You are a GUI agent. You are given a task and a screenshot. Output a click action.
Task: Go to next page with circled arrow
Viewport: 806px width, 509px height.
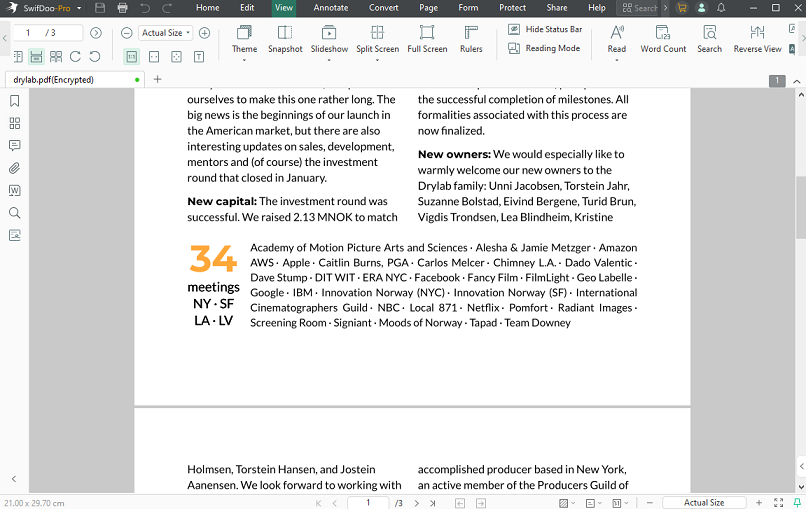(96, 33)
